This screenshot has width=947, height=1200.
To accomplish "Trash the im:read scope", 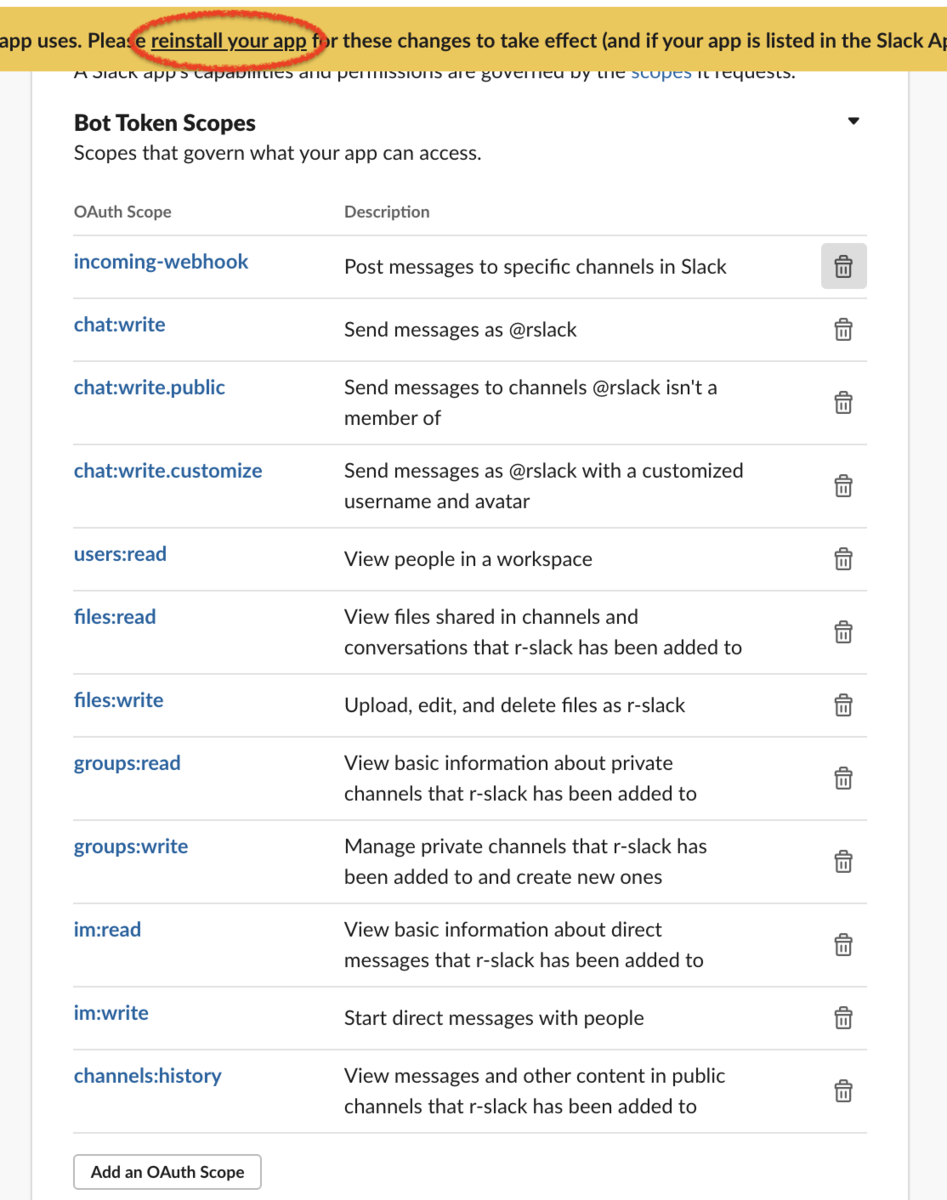I will [x=843, y=944].
